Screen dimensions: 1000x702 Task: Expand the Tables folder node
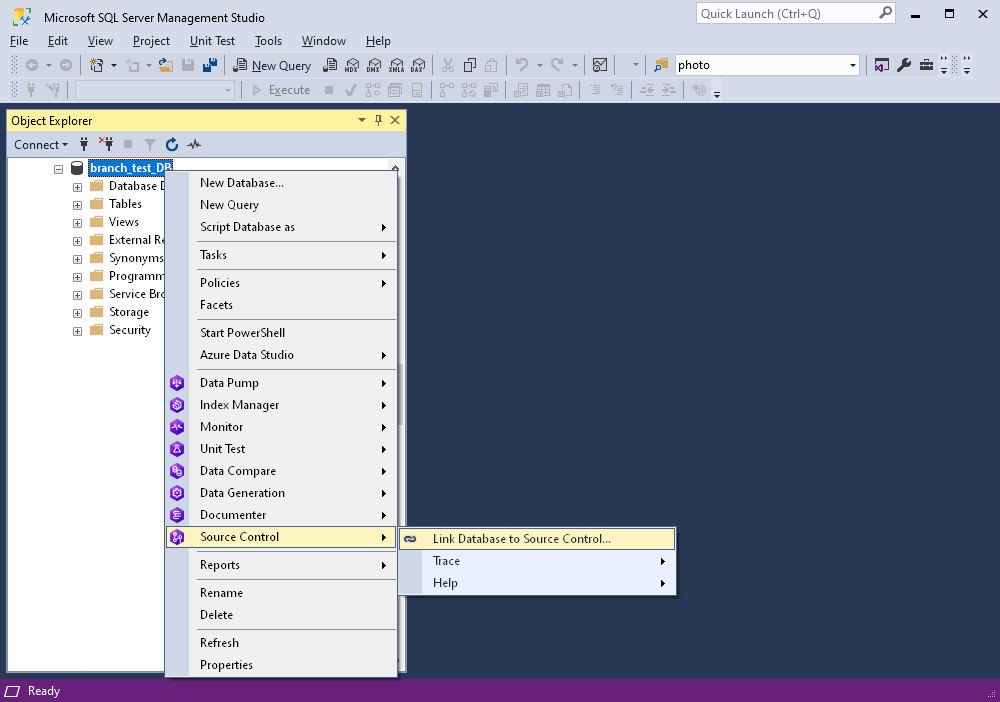point(77,205)
